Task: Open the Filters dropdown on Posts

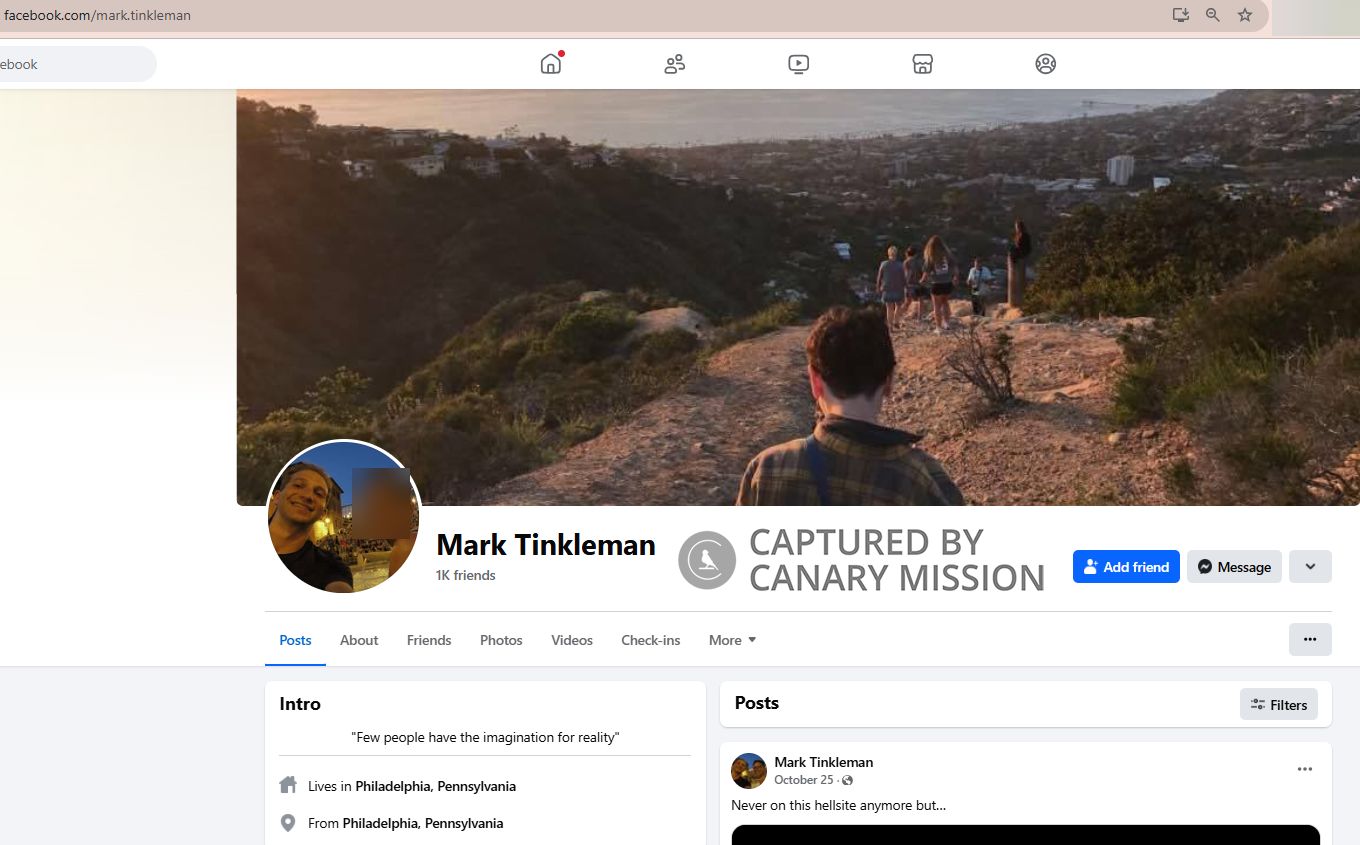Action: pyautogui.click(x=1279, y=704)
